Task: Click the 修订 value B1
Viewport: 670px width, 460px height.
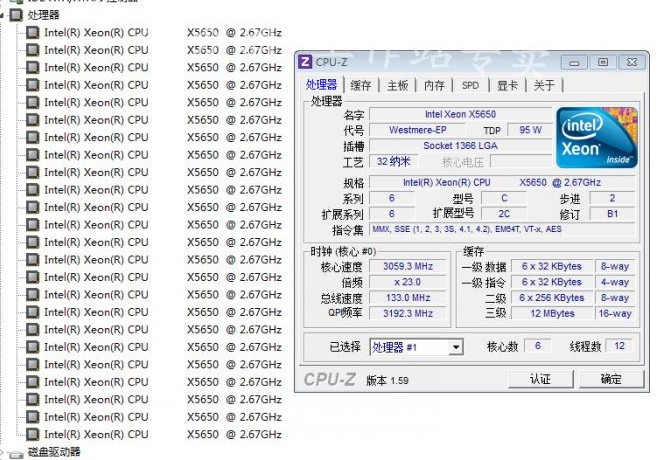Action: 612,214
